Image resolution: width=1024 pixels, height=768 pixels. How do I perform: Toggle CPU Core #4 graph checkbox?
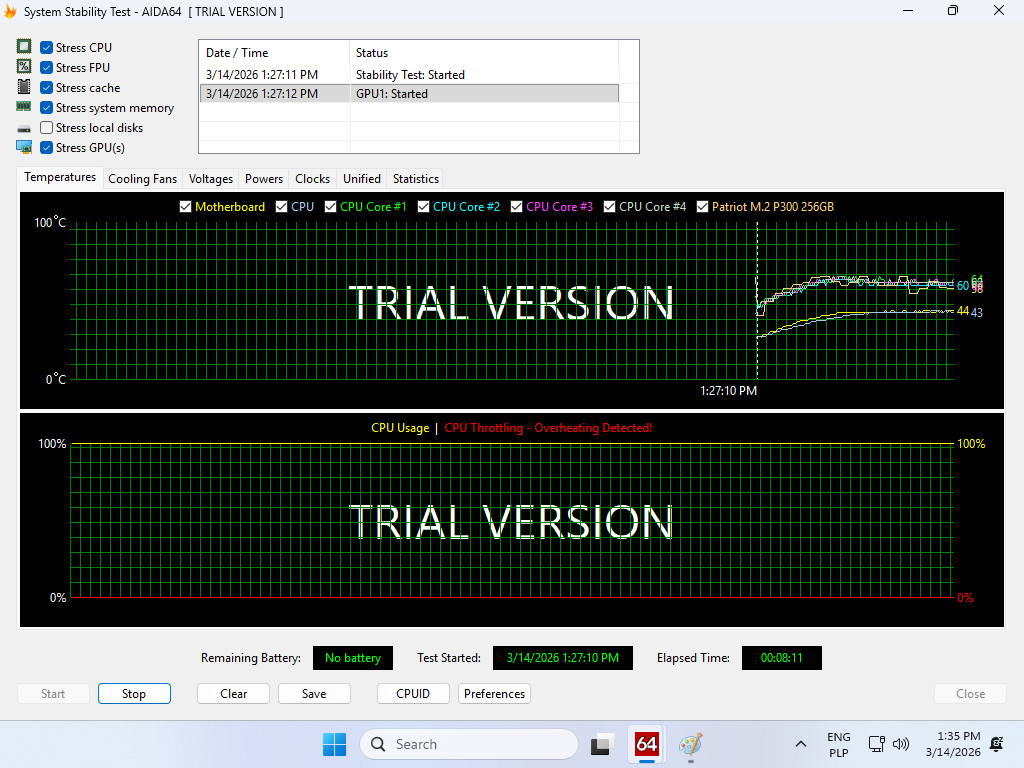(609, 206)
